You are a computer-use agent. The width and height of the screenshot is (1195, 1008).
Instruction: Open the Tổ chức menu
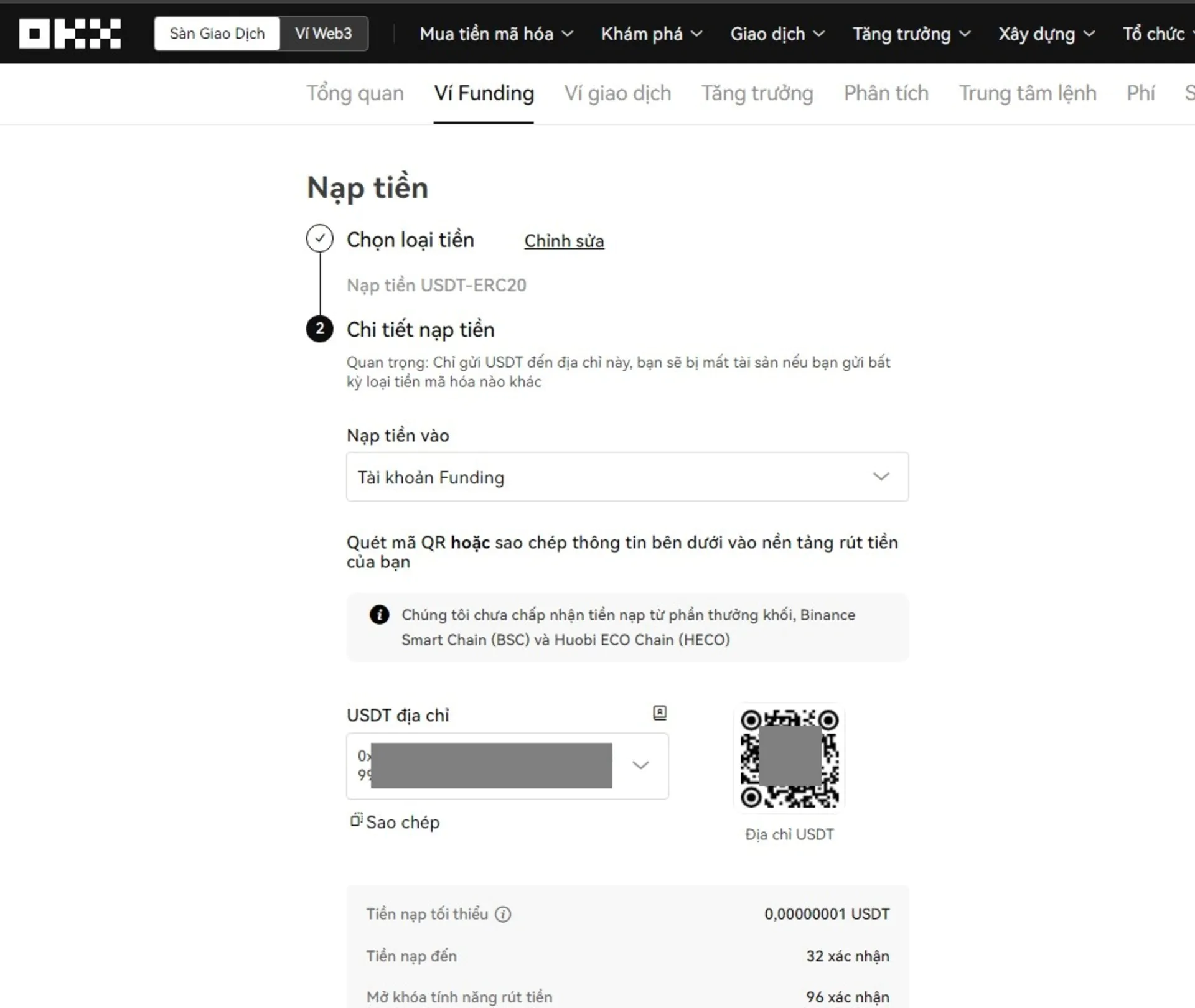tap(1158, 34)
